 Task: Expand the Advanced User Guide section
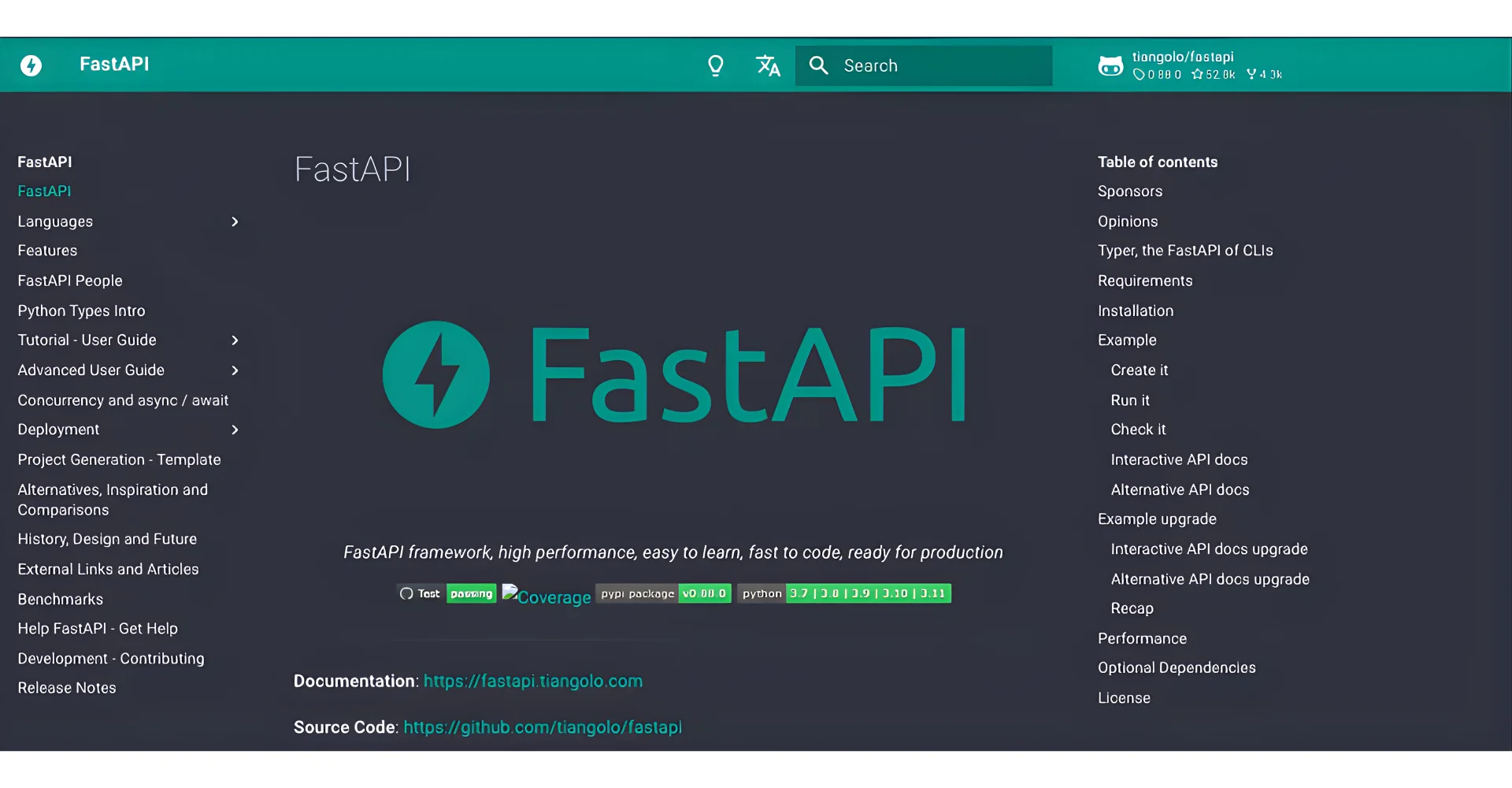(x=235, y=370)
